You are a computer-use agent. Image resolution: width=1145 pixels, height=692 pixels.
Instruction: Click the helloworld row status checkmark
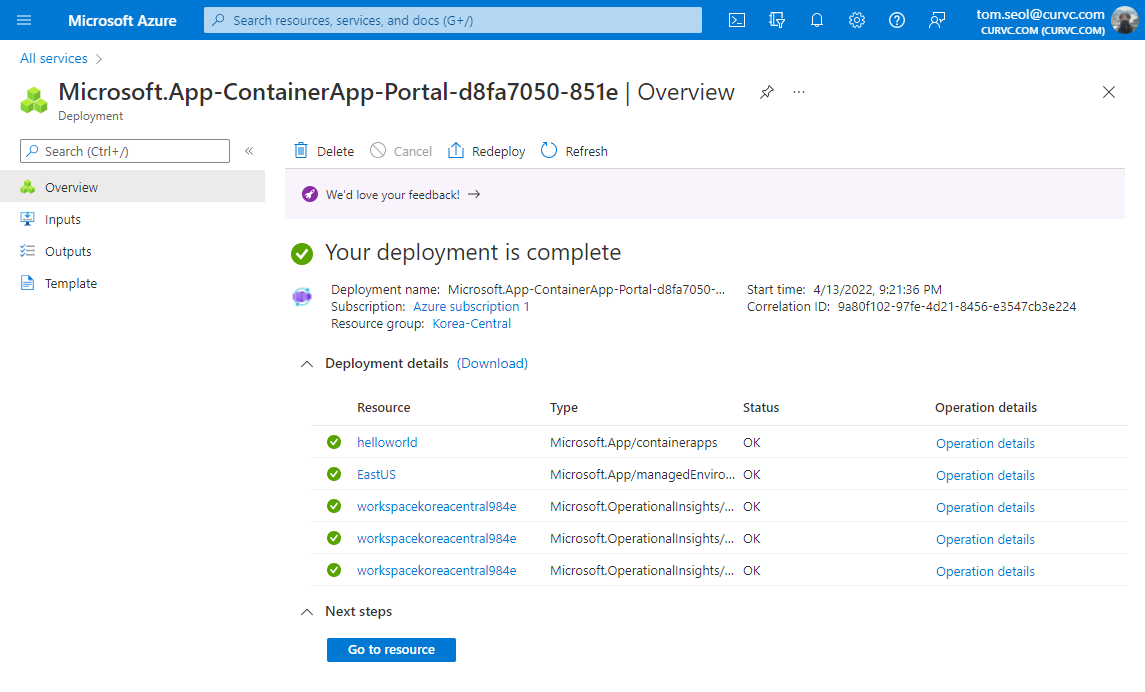pyautogui.click(x=334, y=442)
